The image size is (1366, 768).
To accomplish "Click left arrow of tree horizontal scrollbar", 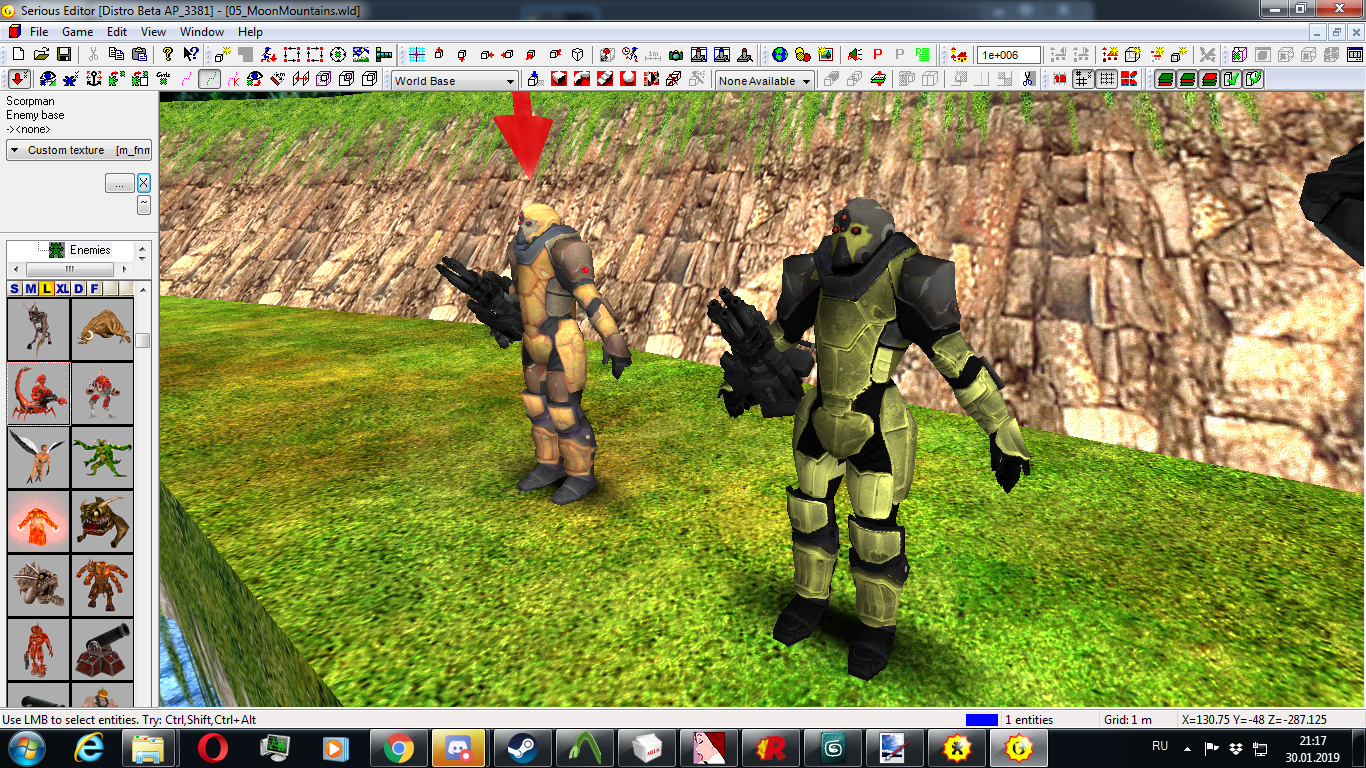I will (18, 269).
